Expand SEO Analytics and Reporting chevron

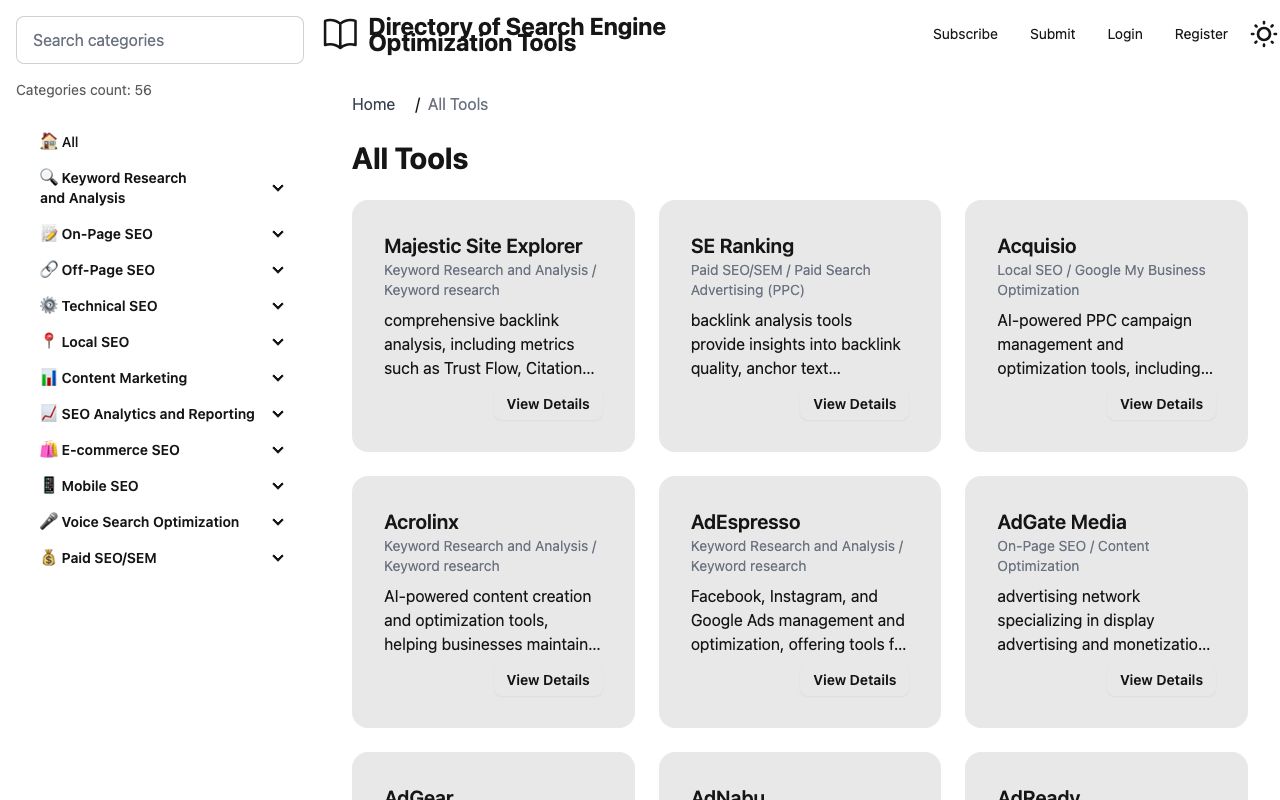pyautogui.click(x=278, y=414)
